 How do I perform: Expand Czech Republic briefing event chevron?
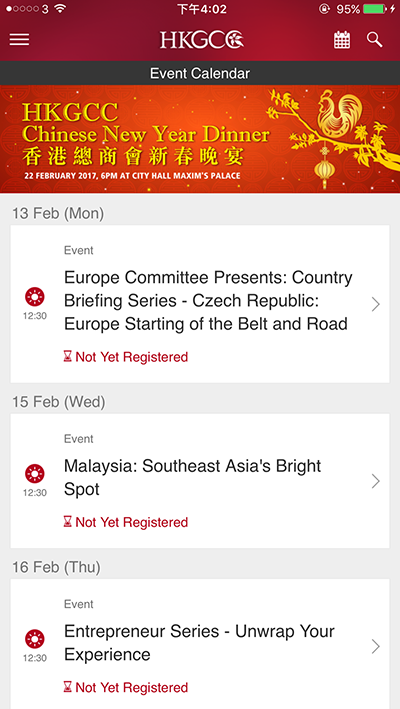pos(376,304)
